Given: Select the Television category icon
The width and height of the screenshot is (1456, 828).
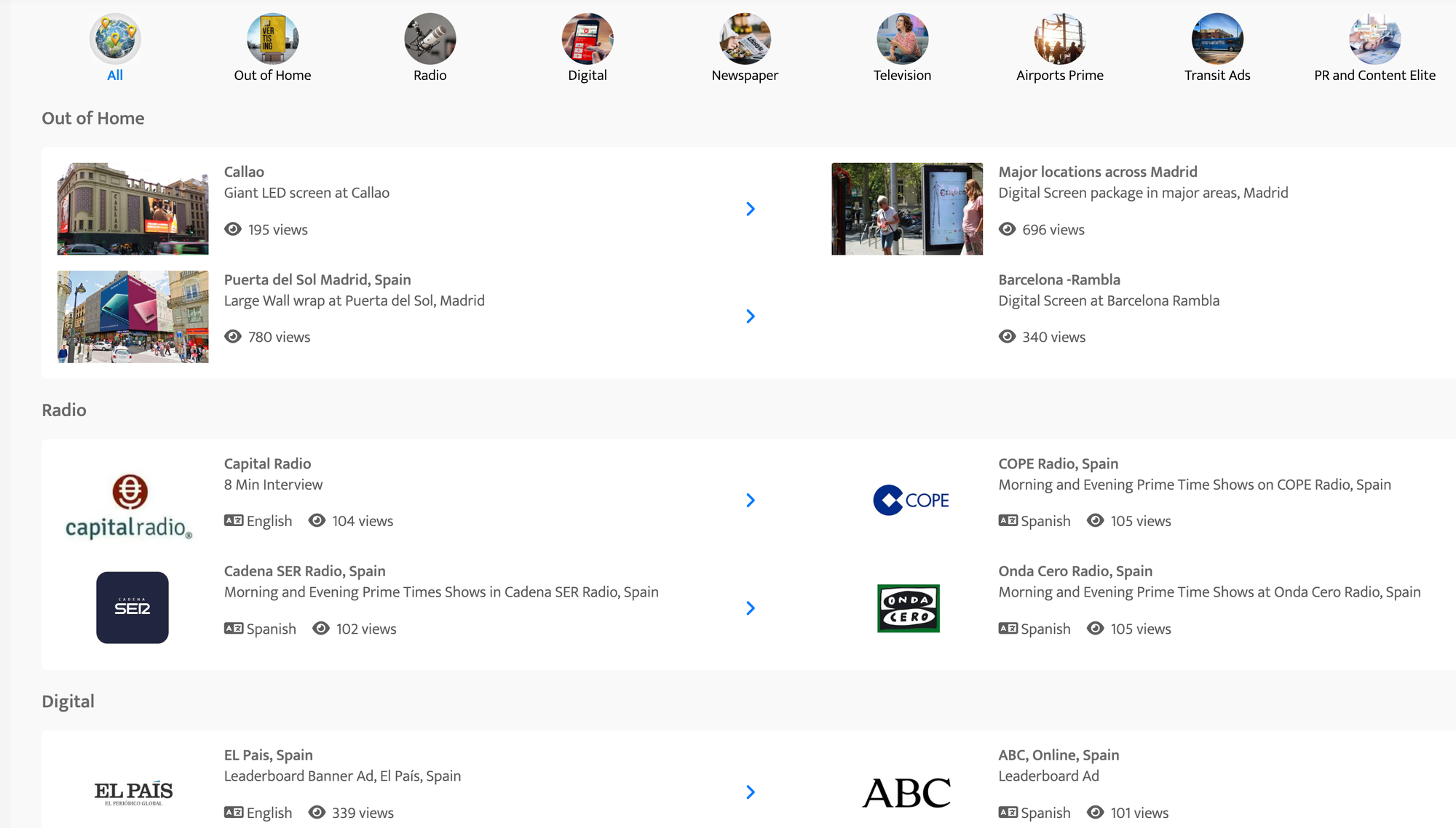Looking at the screenshot, I should click(903, 39).
